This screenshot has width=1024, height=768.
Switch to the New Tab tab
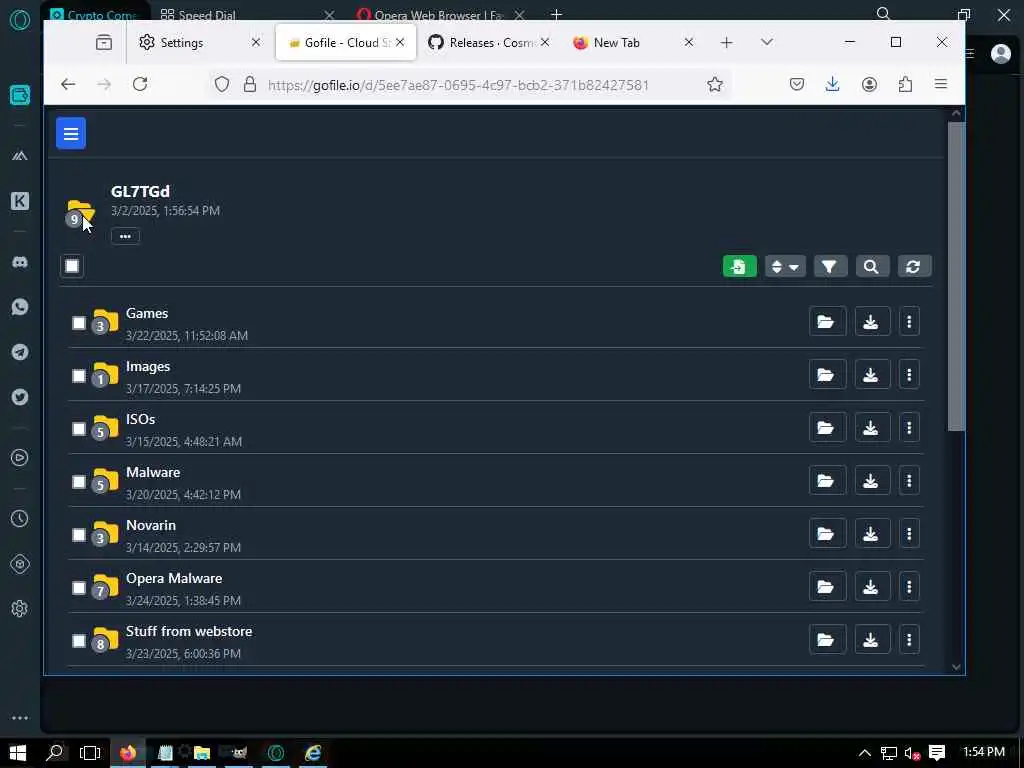pyautogui.click(x=633, y=42)
